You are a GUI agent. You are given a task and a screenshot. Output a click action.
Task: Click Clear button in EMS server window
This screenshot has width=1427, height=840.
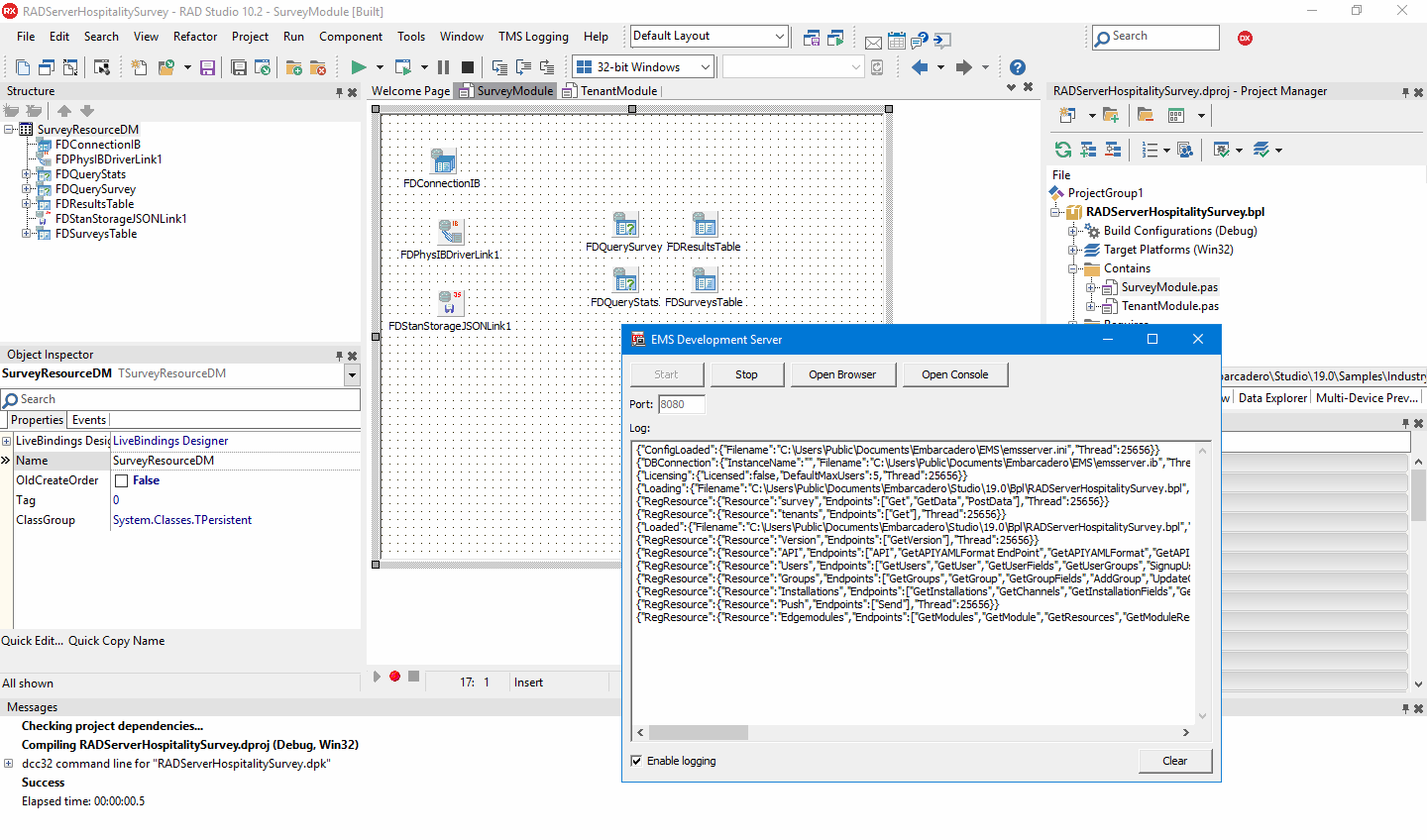pyautogui.click(x=1174, y=761)
